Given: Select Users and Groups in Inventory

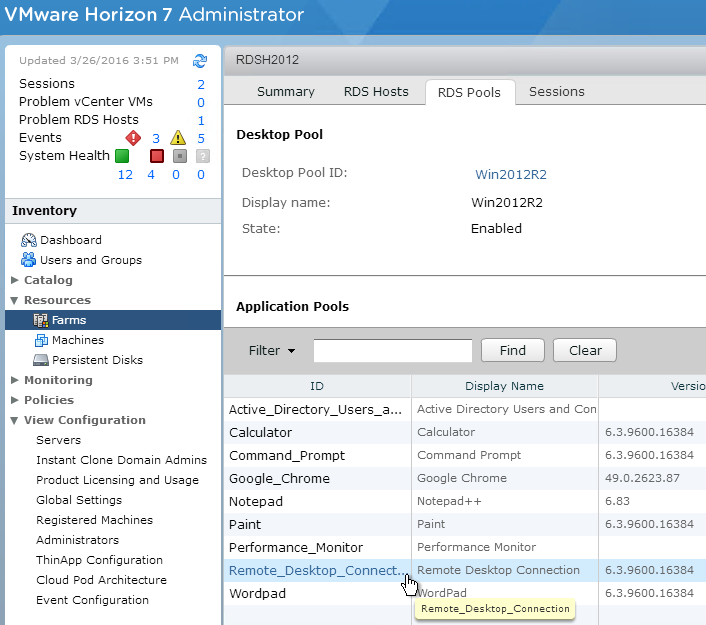Looking at the screenshot, I should (x=91, y=260).
